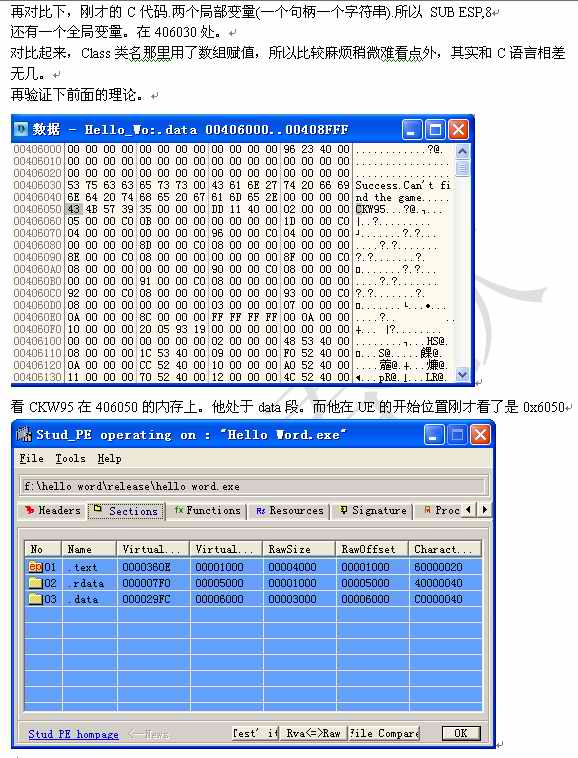Open the Resources tab
Image resolution: width=578 pixels, height=758 pixels.
click(289, 510)
